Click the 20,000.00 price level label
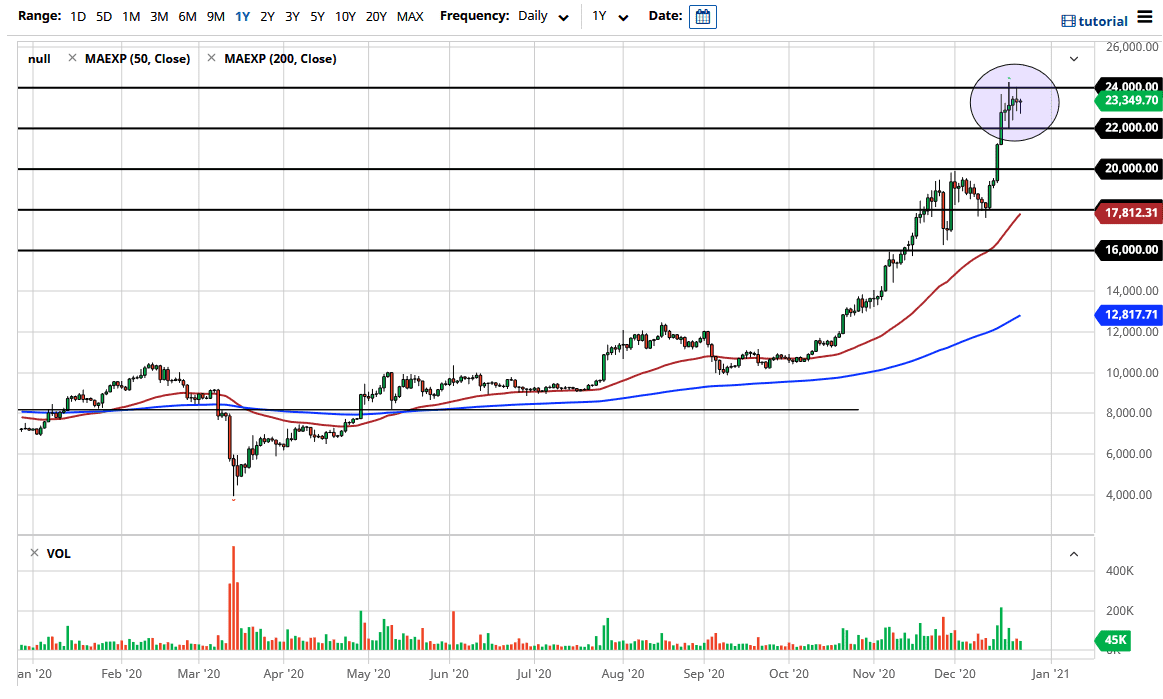 1128,168
